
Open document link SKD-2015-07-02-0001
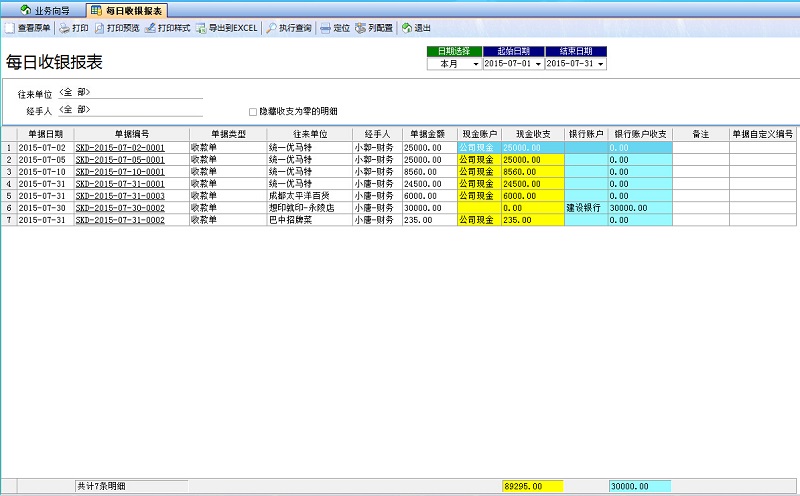click(x=120, y=147)
